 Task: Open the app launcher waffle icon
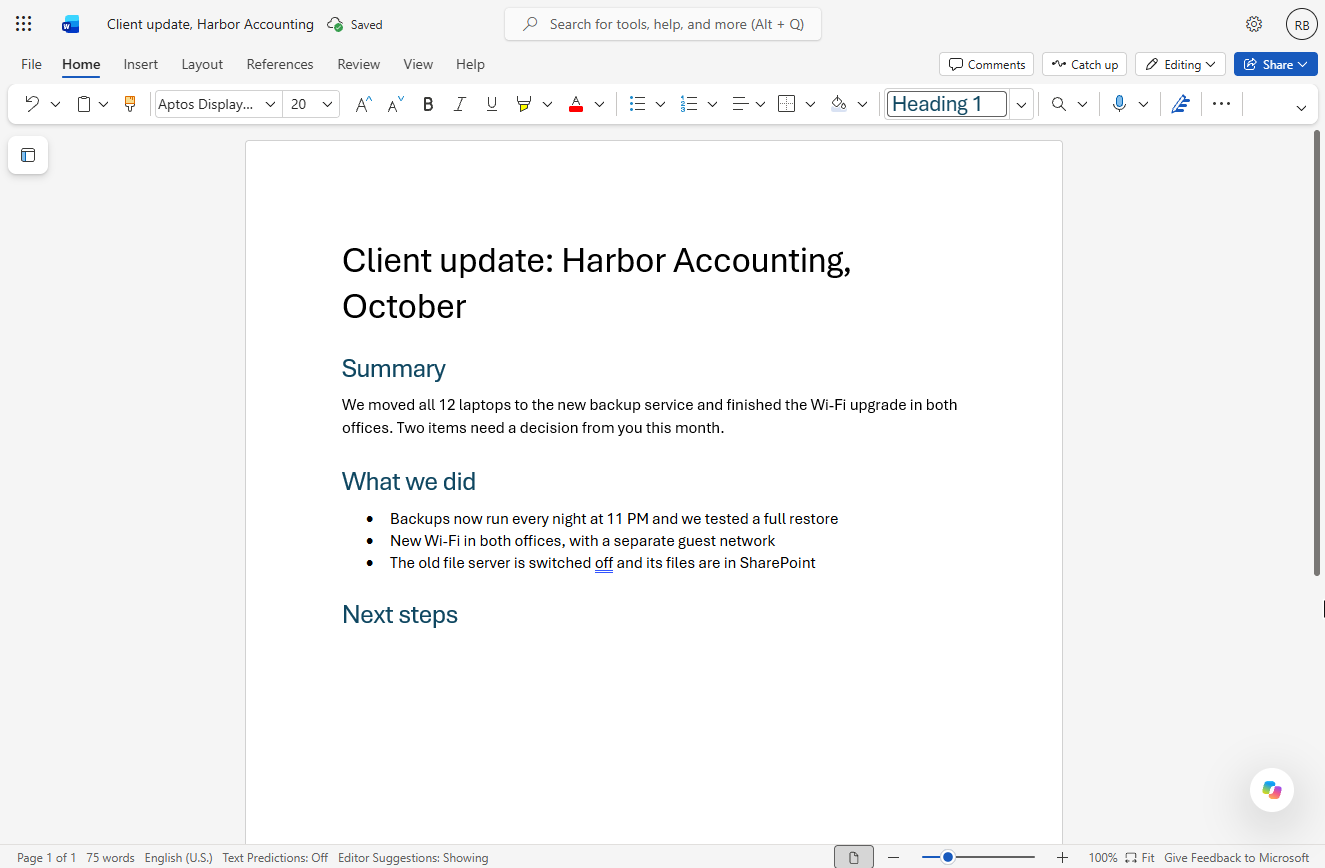24,24
